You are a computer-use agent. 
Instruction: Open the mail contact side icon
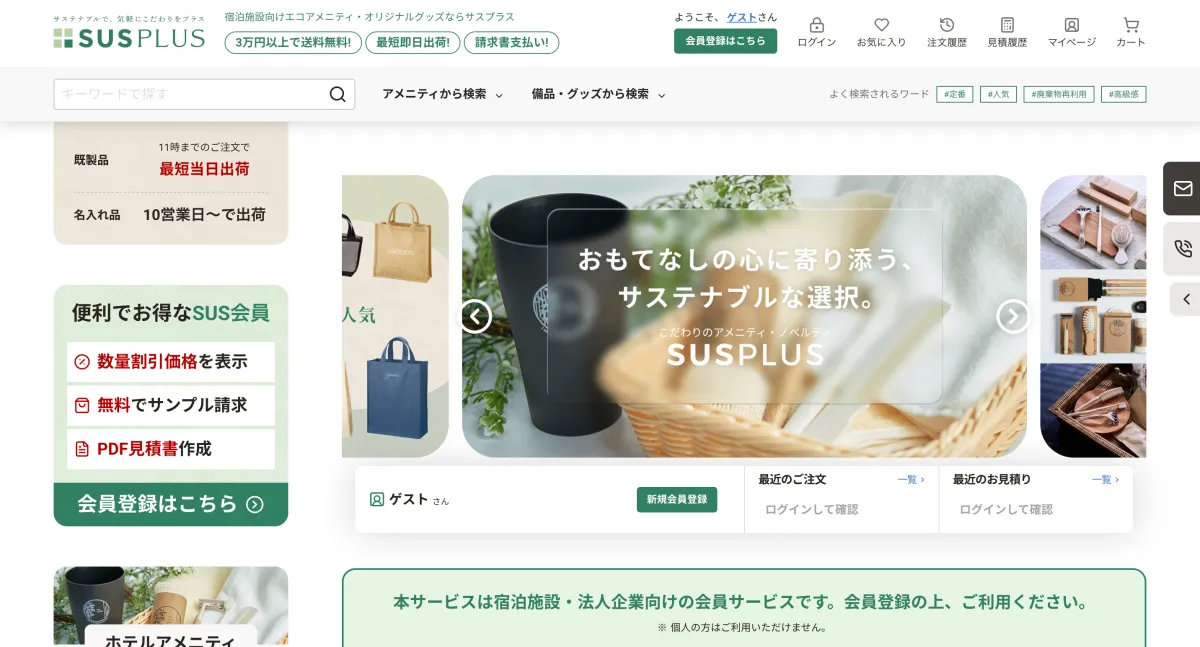(1183, 188)
